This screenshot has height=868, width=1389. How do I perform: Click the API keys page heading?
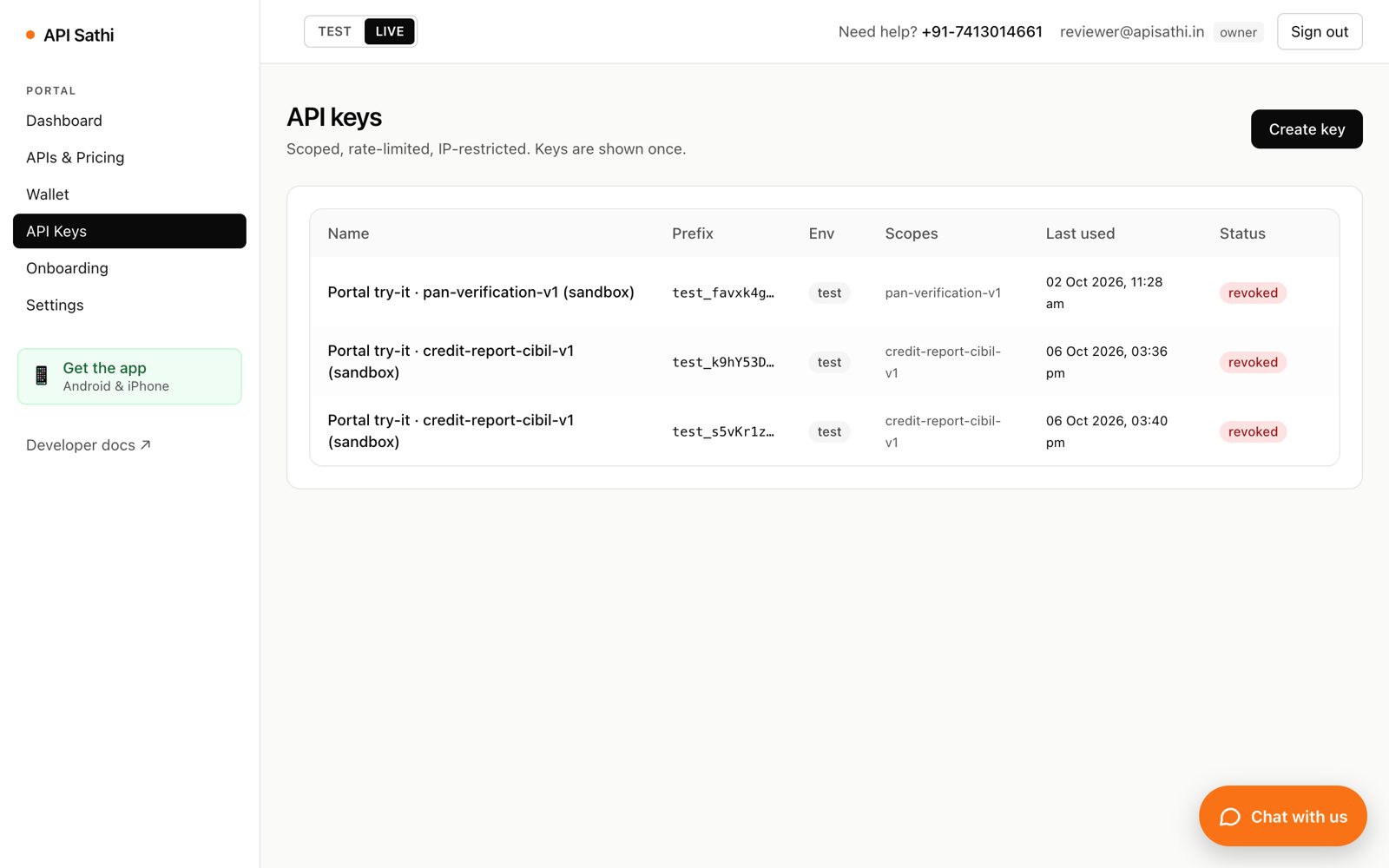[334, 117]
